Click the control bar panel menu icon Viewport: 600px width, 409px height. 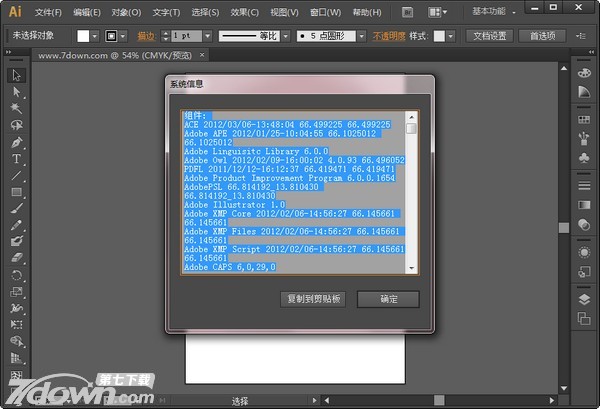581,36
